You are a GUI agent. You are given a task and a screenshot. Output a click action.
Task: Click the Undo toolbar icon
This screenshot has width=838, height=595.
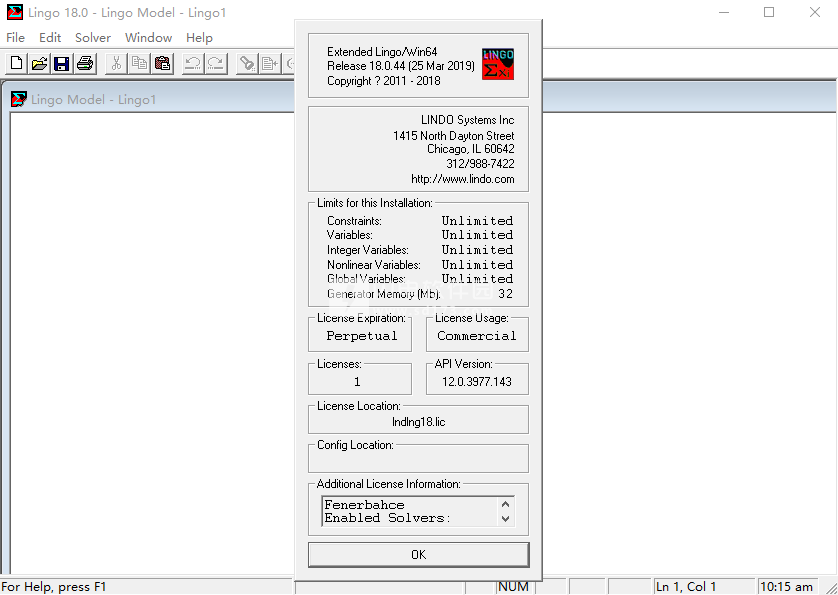coord(192,64)
